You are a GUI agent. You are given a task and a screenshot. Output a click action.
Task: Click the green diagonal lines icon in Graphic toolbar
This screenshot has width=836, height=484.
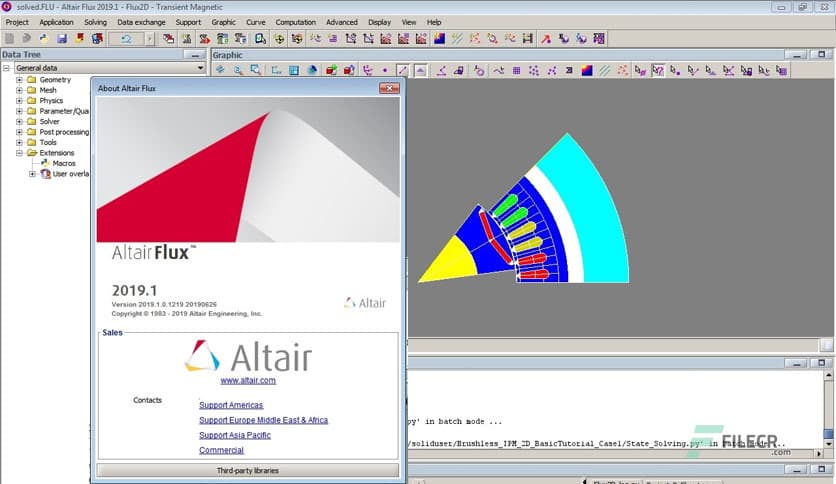click(605, 70)
